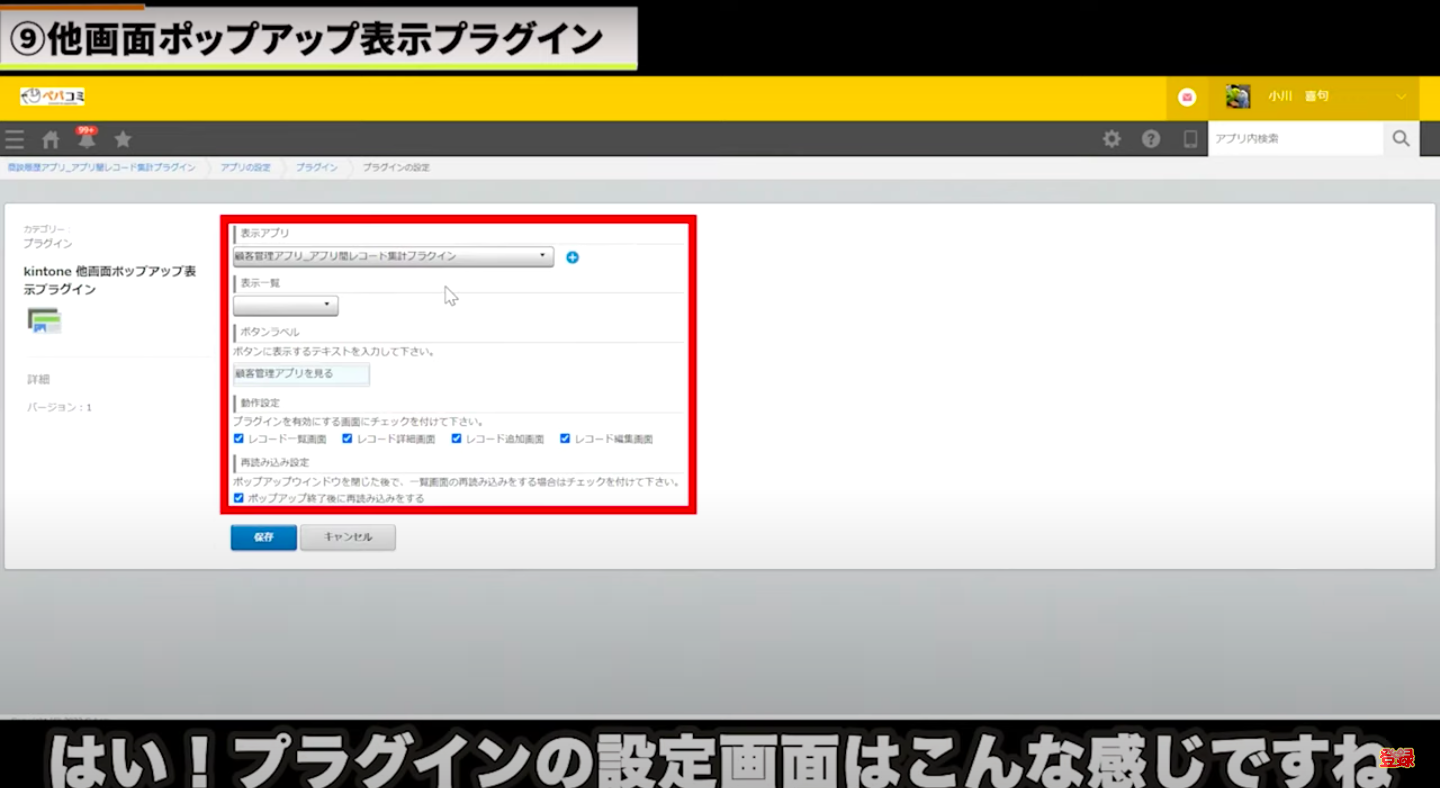Open the settings gear icon
The height and width of the screenshot is (788, 1440).
pos(1111,139)
